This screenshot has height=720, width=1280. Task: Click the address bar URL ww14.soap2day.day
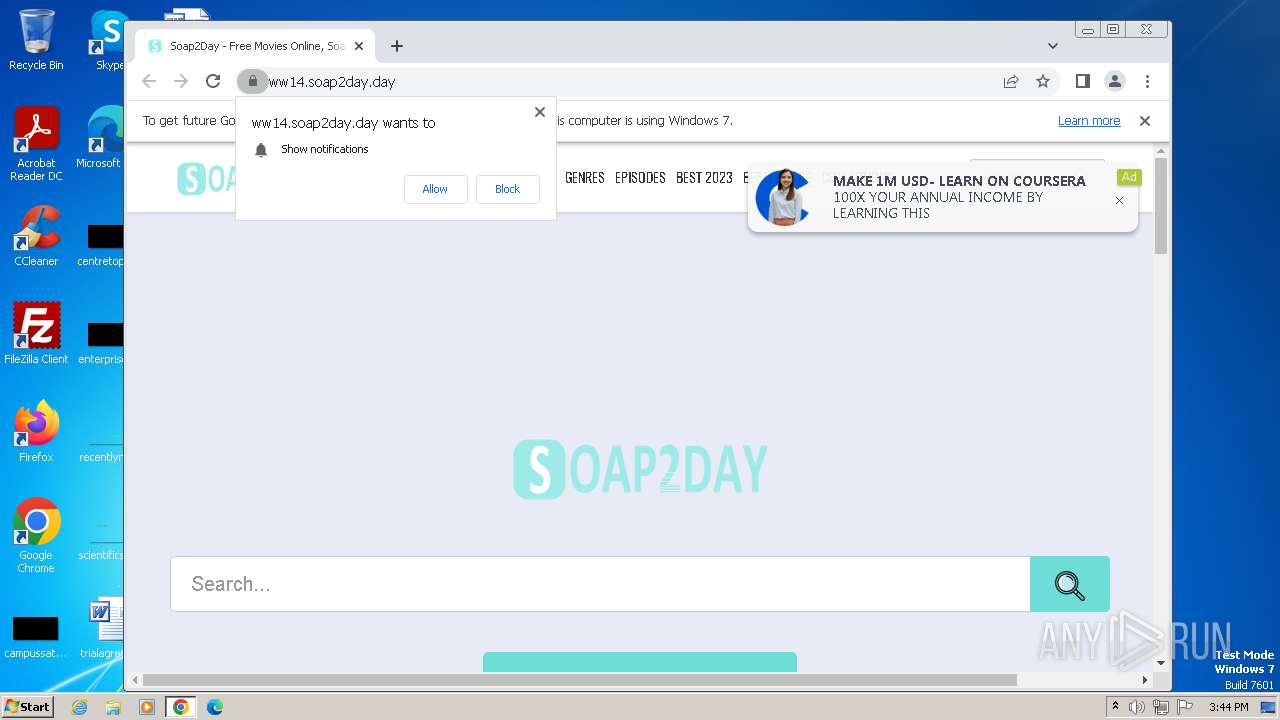pyautogui.click(x=331, y=82)
